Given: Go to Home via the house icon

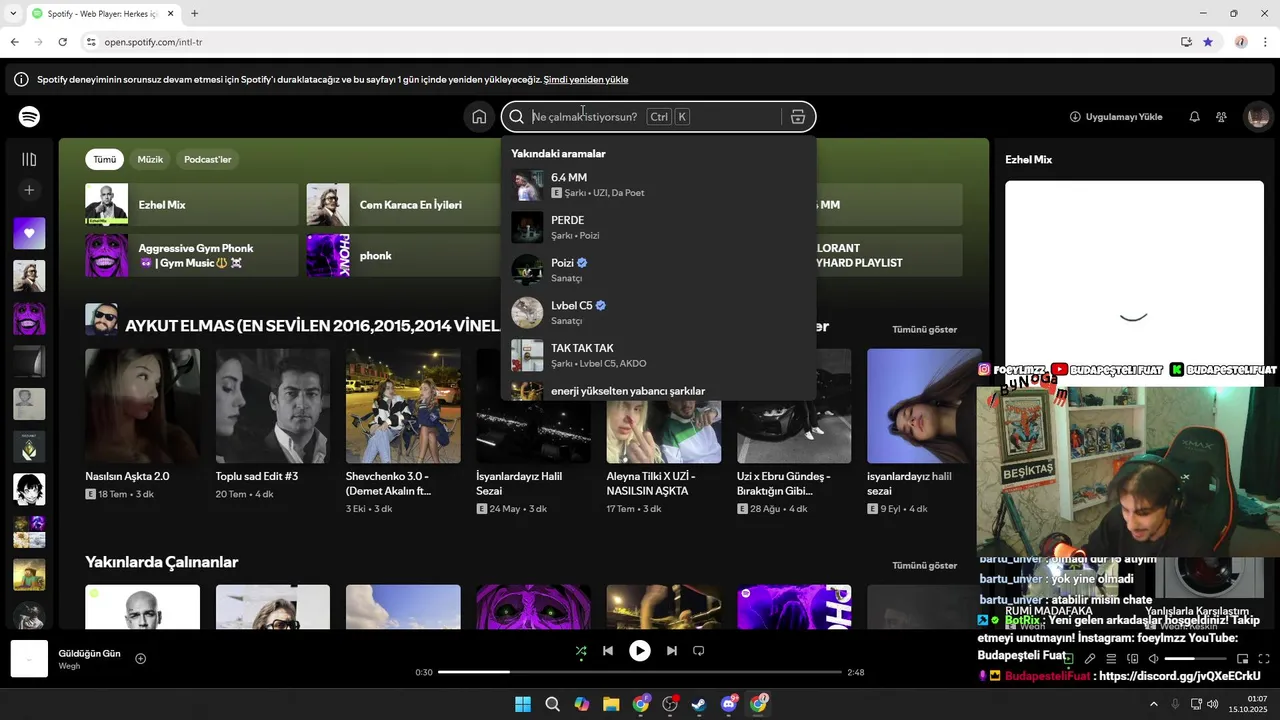Looking at the screenshot, I should click(x=479, y=117).
